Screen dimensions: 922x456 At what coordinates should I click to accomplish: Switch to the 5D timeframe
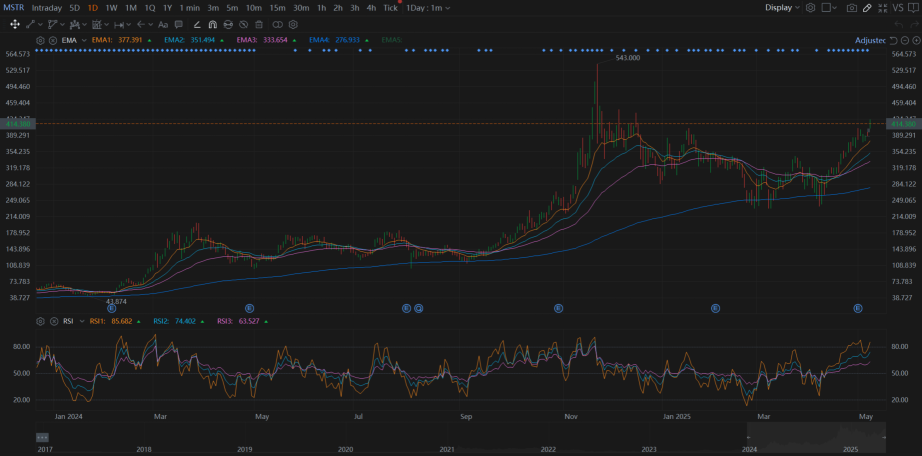pyautogui.click(x=75, y=8)
